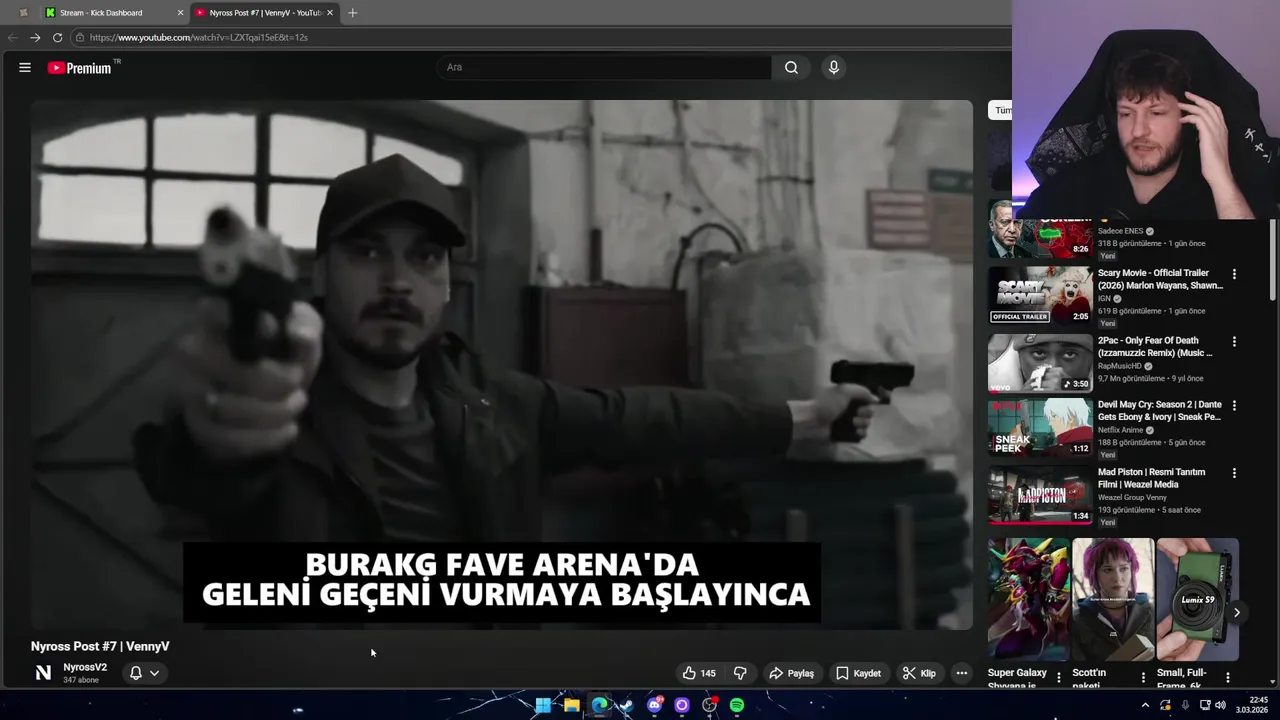Open volume speaker icon in tray
Screen dimensions: 1280x720
click(x=1220, y=705)
